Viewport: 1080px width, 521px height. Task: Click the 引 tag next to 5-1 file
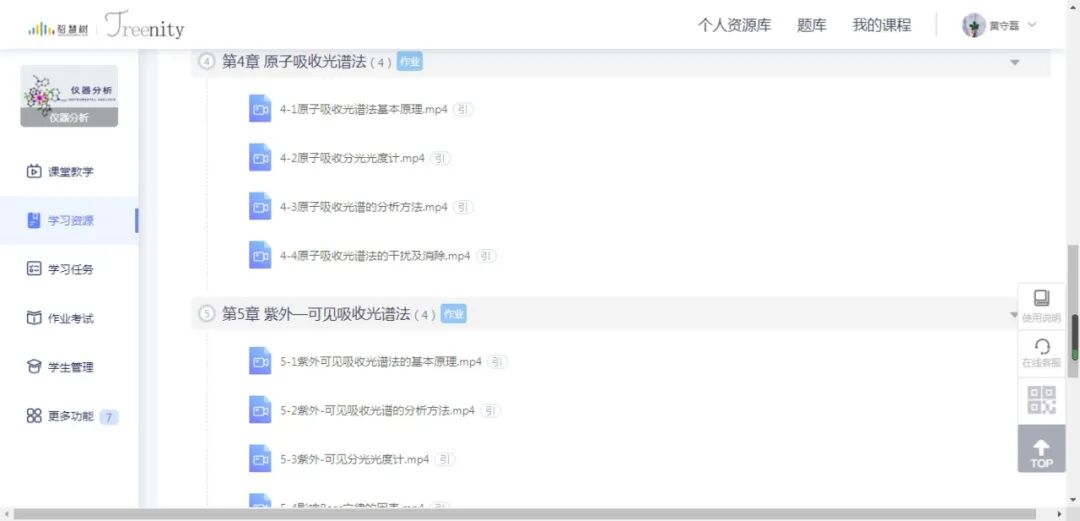tap(497, 361)
